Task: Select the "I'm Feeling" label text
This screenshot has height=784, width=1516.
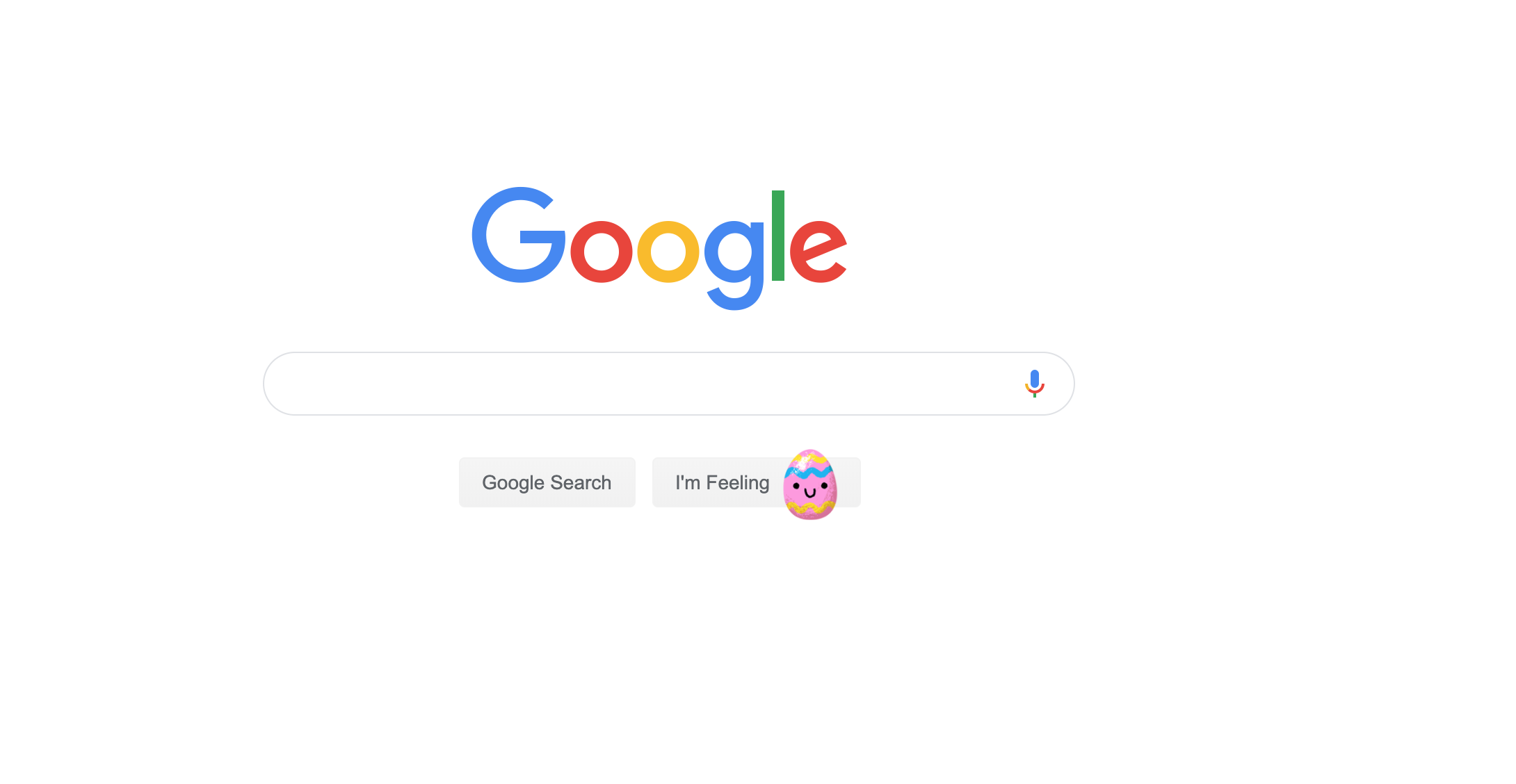Action: [723, 482]
